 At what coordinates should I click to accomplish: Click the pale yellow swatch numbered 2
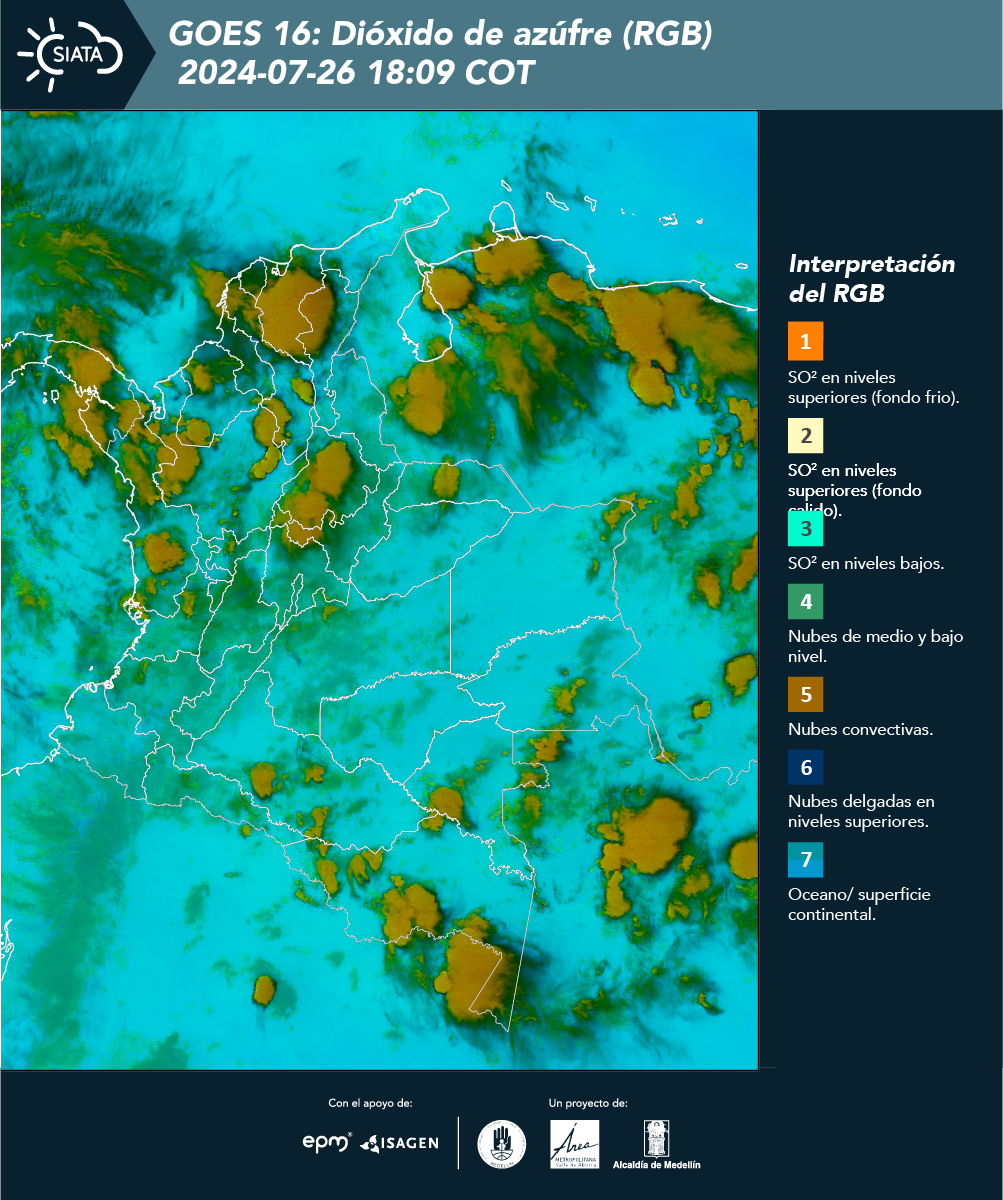(806, 436)
